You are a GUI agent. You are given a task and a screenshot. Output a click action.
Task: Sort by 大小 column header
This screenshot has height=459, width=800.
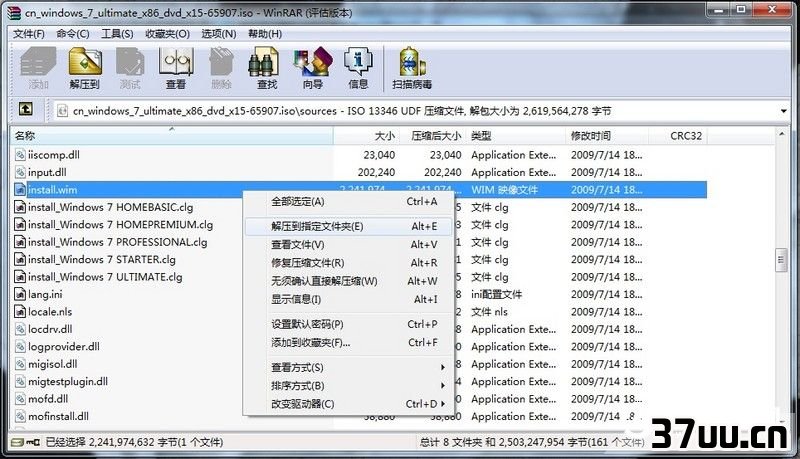tap(366, 136)
